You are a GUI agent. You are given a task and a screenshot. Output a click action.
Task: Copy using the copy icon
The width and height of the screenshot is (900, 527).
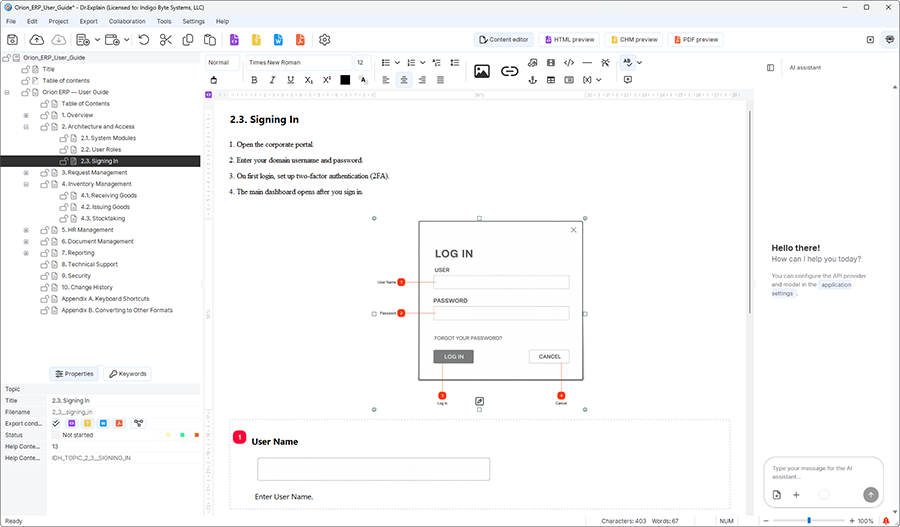coord(188,40)
